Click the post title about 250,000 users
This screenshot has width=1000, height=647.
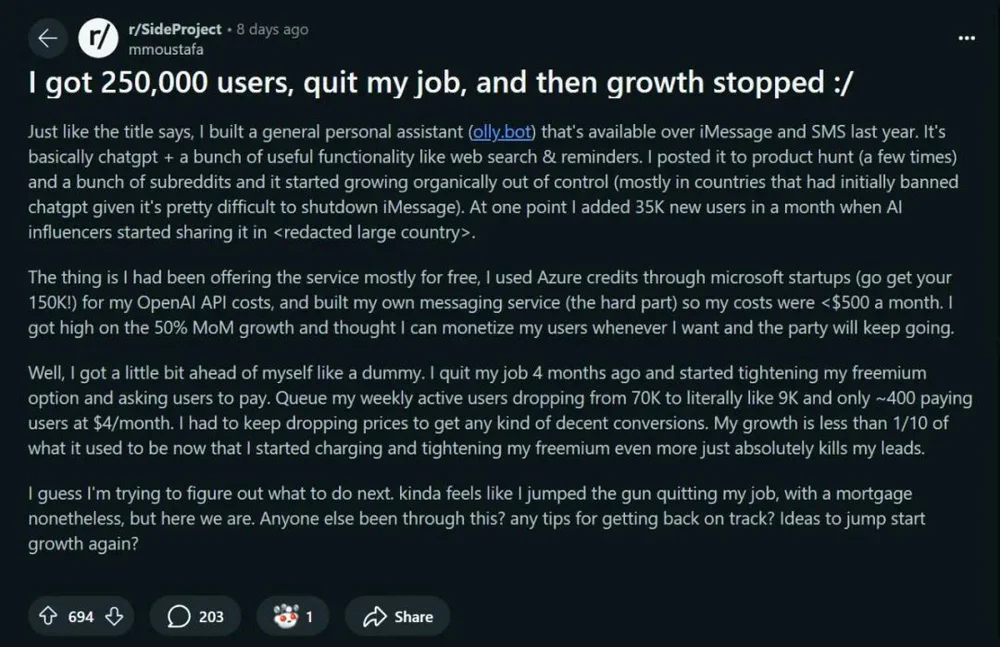[x=442, y=85]
